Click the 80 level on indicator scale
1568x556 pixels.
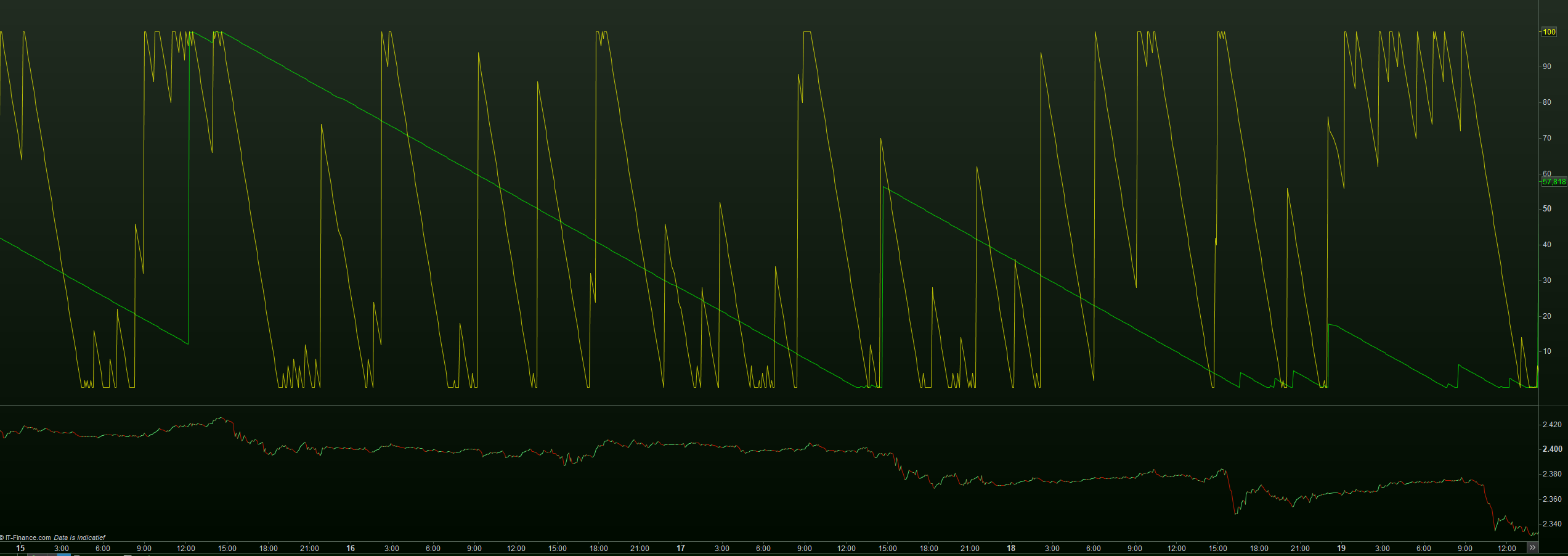(1547, 102)
